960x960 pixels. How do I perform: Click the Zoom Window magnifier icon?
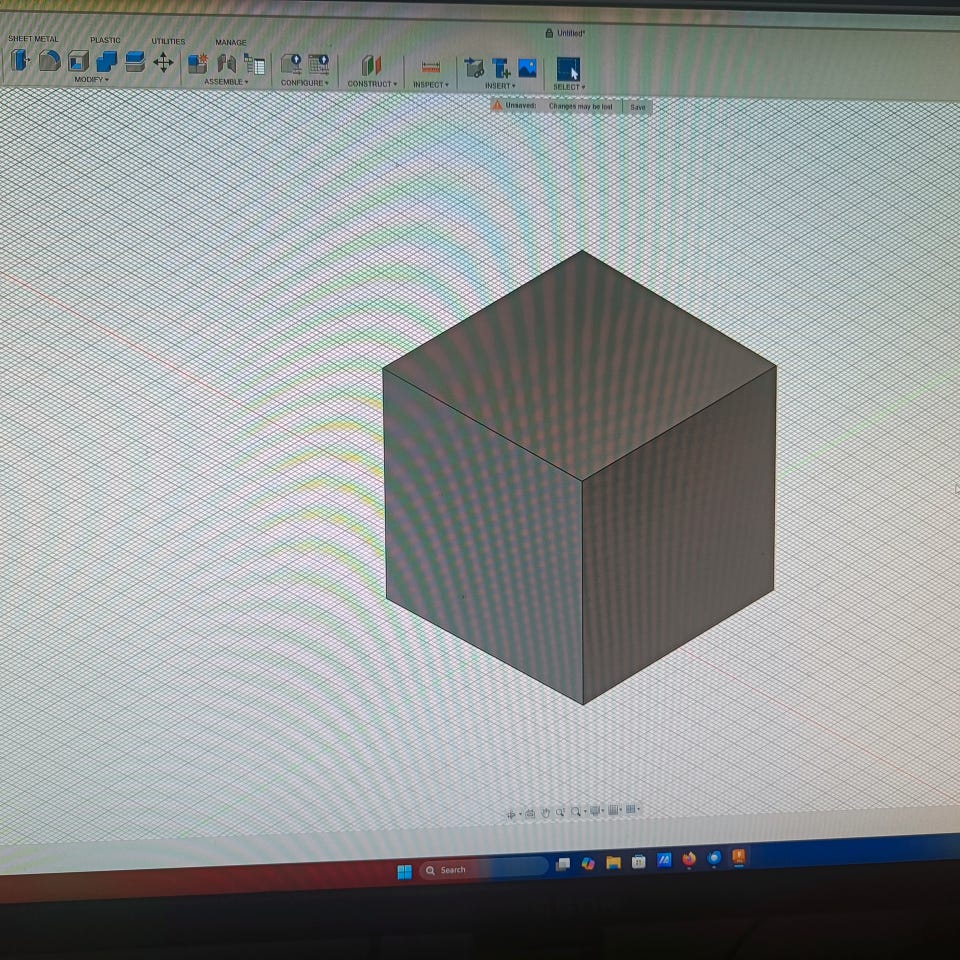coord(576,812)
